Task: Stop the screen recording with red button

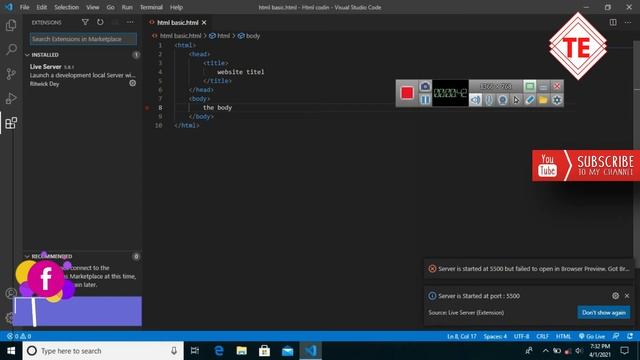Action: pos(407,93)
